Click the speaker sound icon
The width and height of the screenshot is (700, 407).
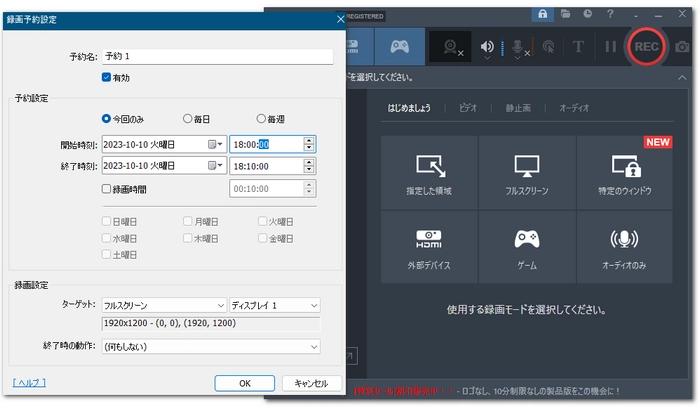pos(487,46)
